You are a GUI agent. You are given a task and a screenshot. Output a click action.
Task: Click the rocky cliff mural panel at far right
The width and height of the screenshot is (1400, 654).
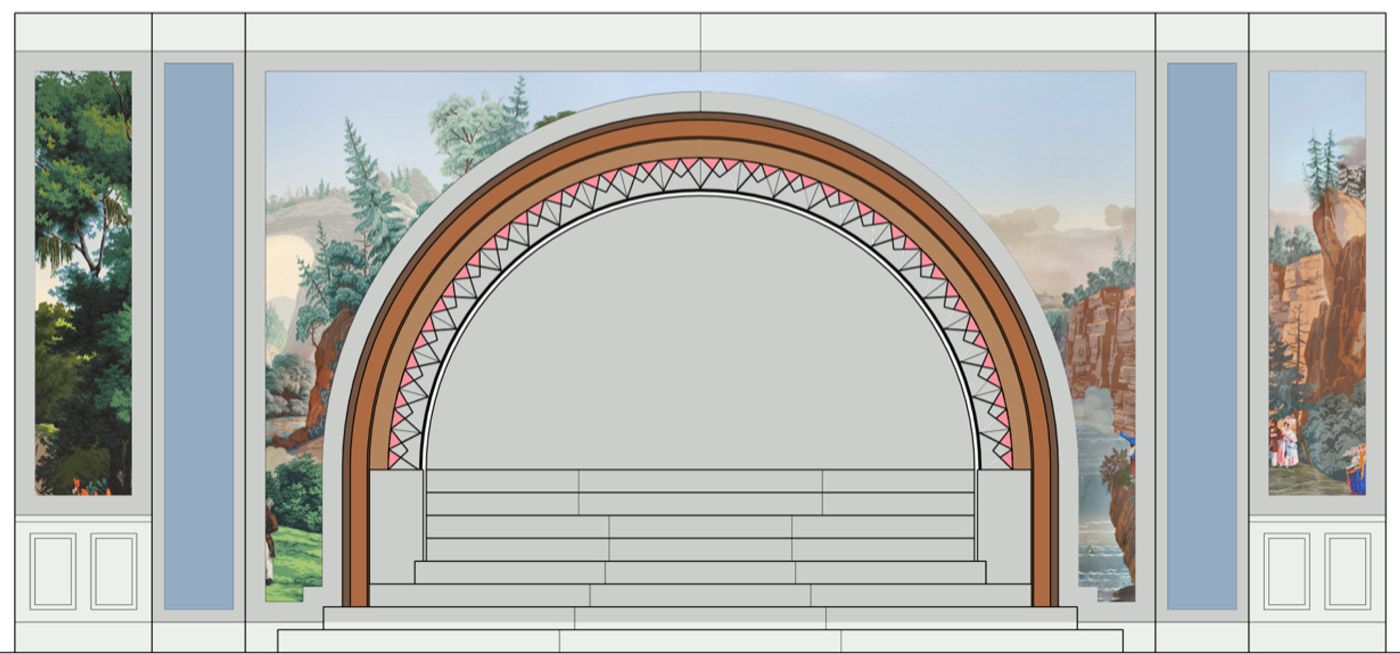[x=1317, y=283]
